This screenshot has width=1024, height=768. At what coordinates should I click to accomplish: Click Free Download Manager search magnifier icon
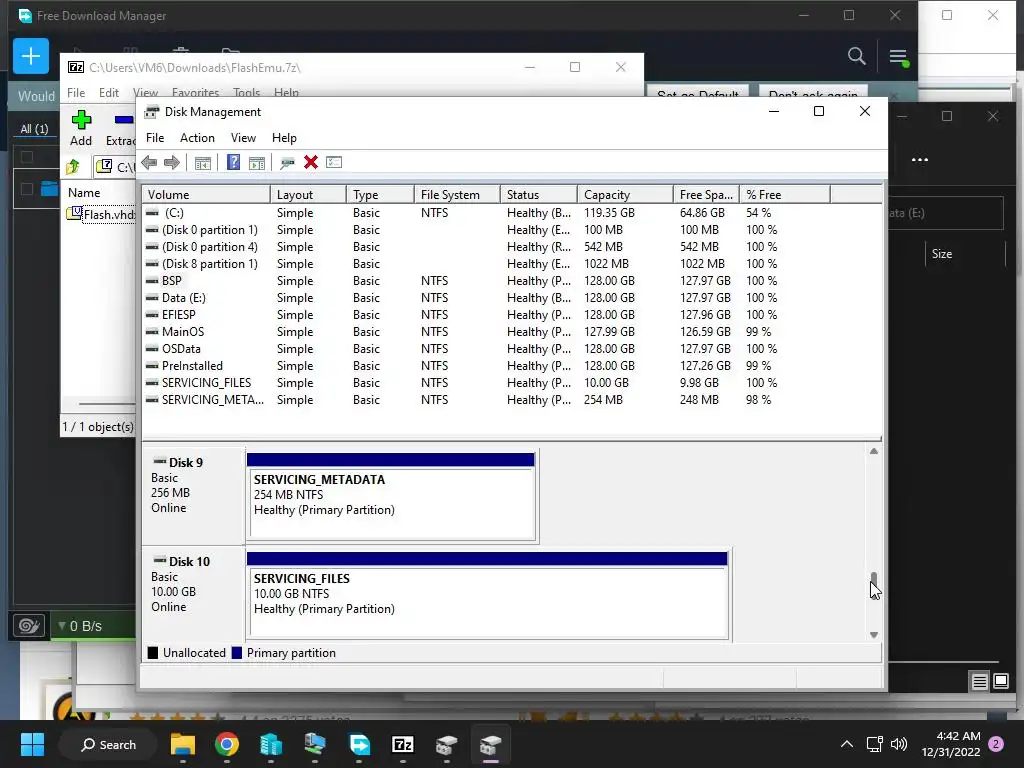coord(857,56)
